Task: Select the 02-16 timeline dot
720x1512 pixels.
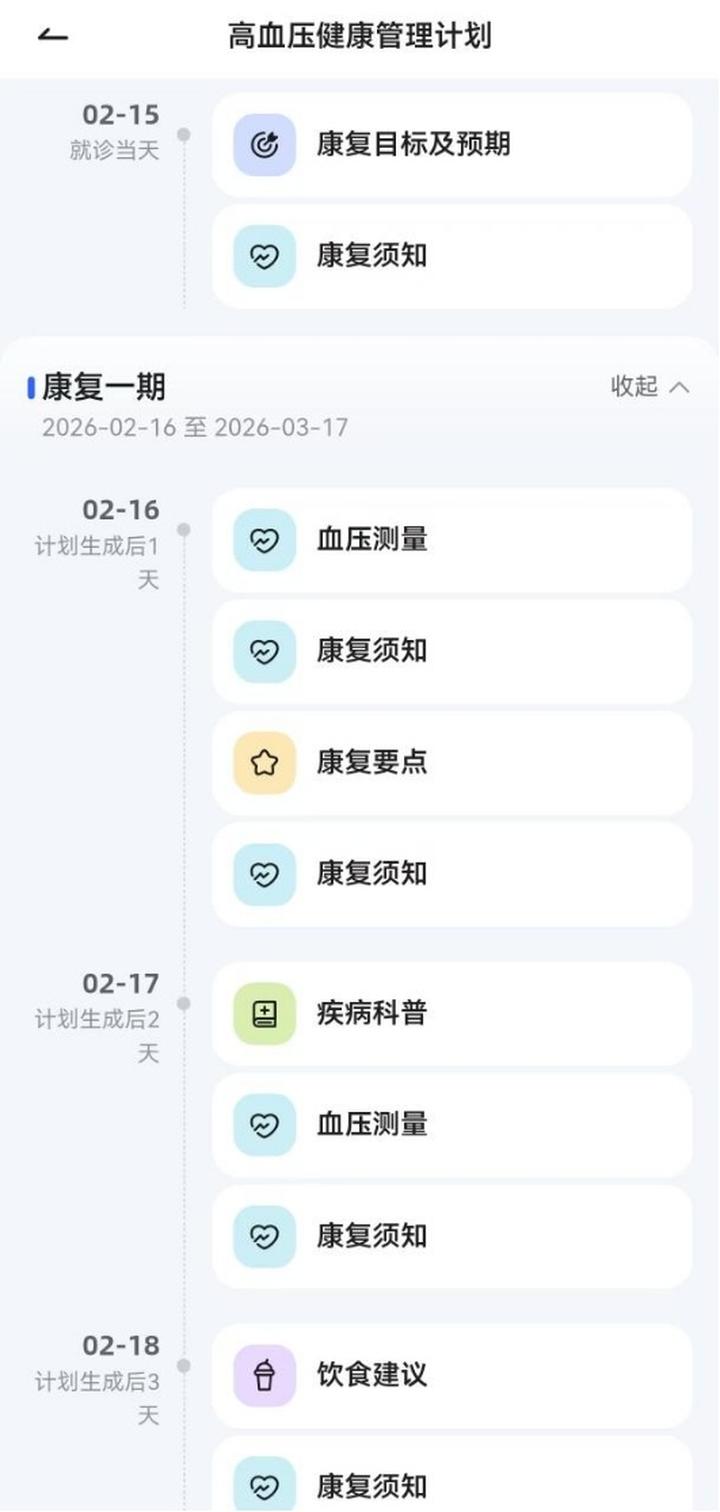Action: pos(184,529)
